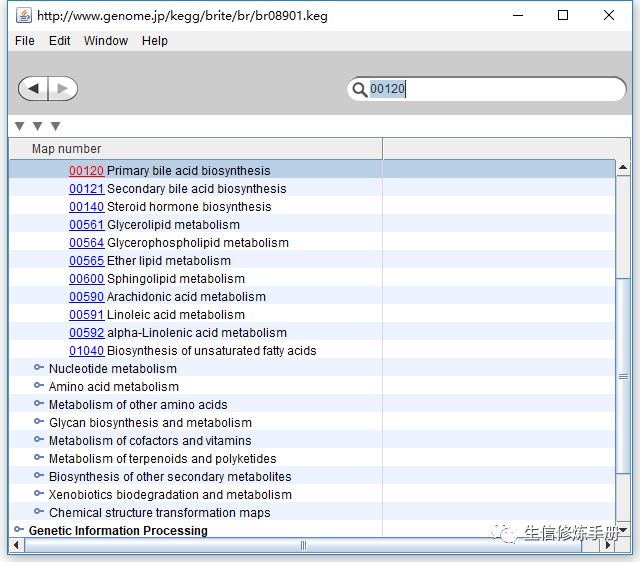Click the first expand-level triangle

pos(19,126)
